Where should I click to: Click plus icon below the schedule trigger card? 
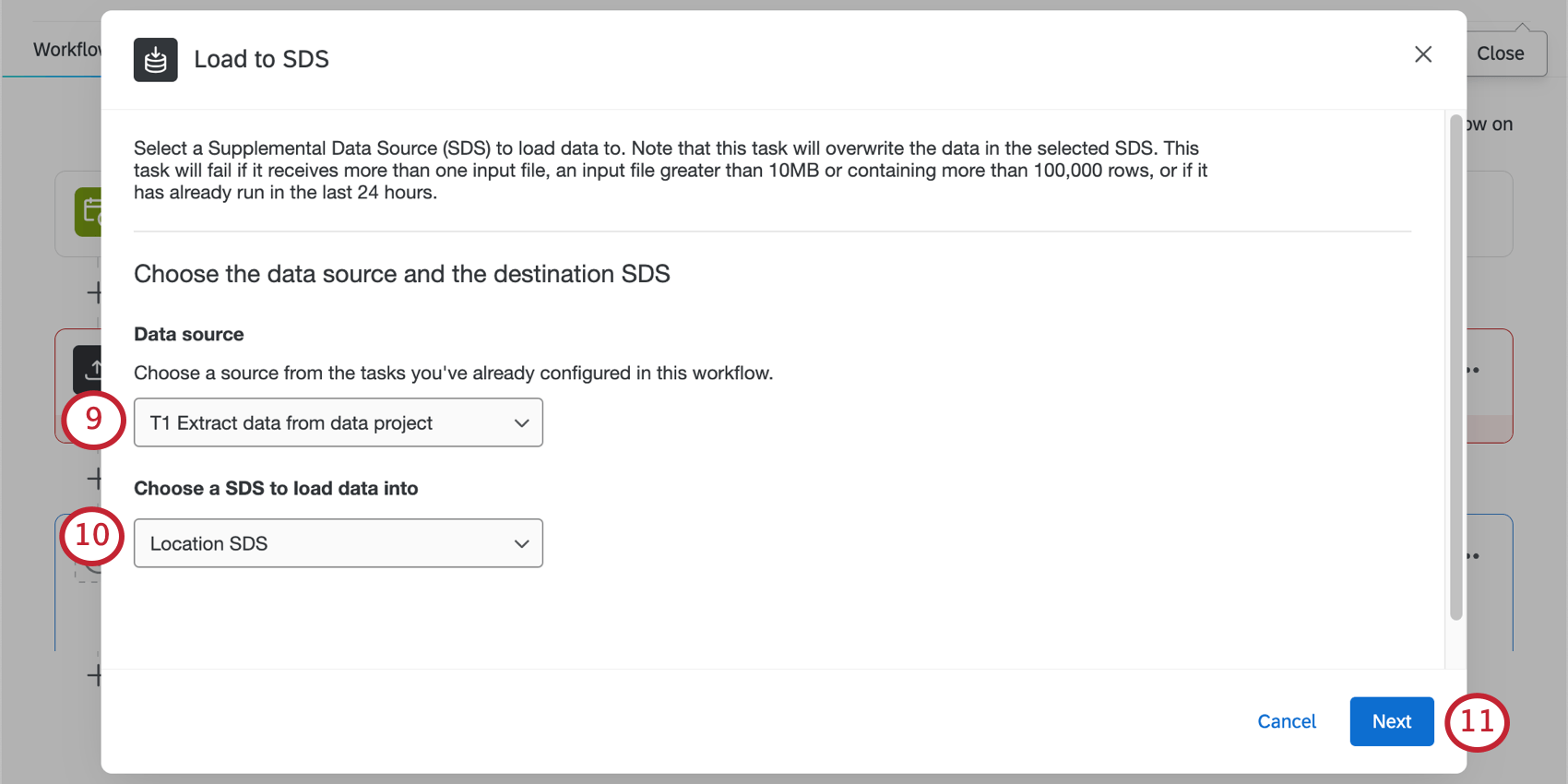94,293
